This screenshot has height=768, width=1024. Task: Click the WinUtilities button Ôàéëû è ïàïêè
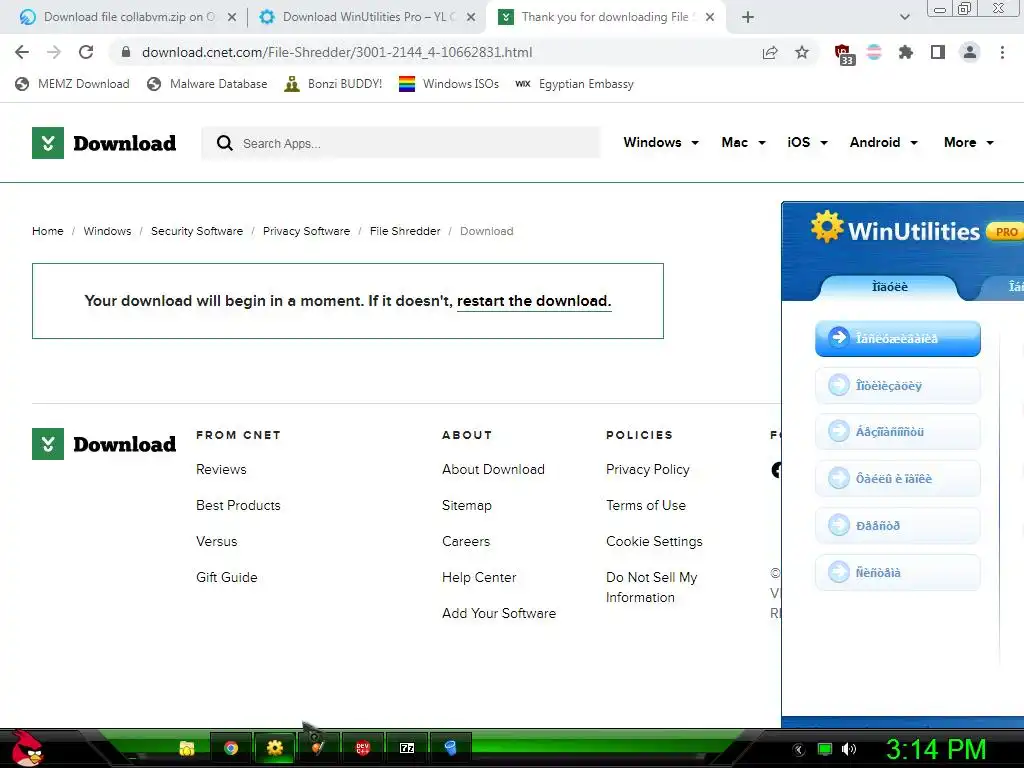[x=897, y=479]
